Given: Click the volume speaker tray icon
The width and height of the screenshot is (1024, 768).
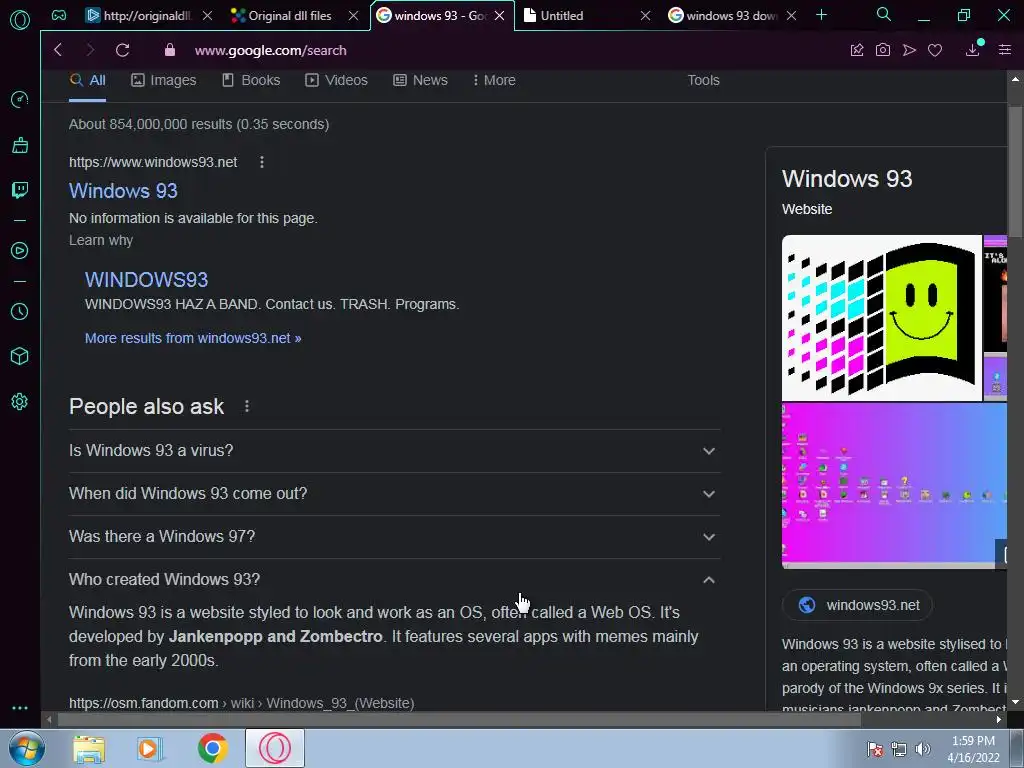Looking at the screenshot, I should click(923, 749).
